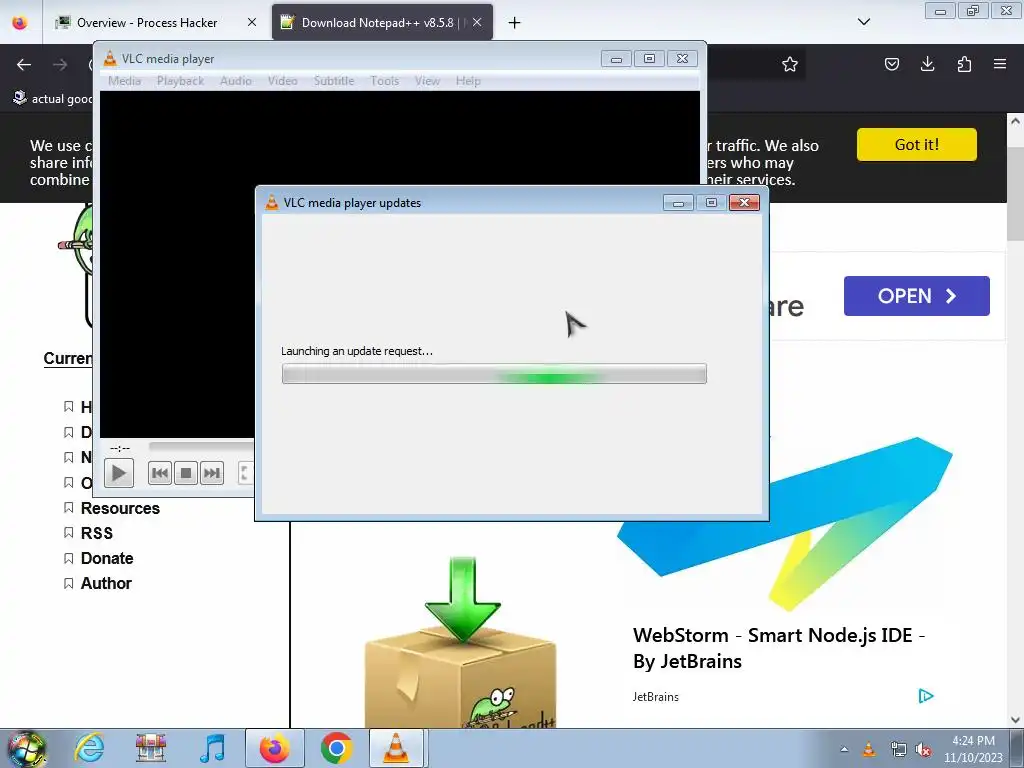Open network tray icon
Screen dimensions: 1024x768
(x=898, y=749)
